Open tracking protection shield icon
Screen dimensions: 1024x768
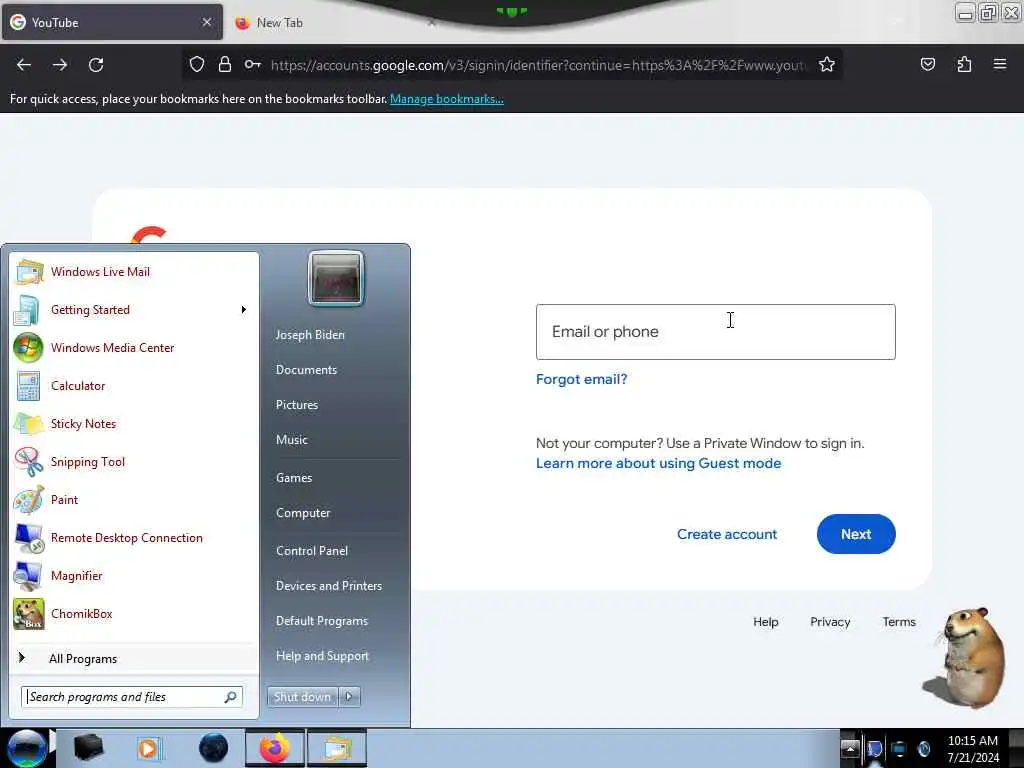tap(197, 65)
